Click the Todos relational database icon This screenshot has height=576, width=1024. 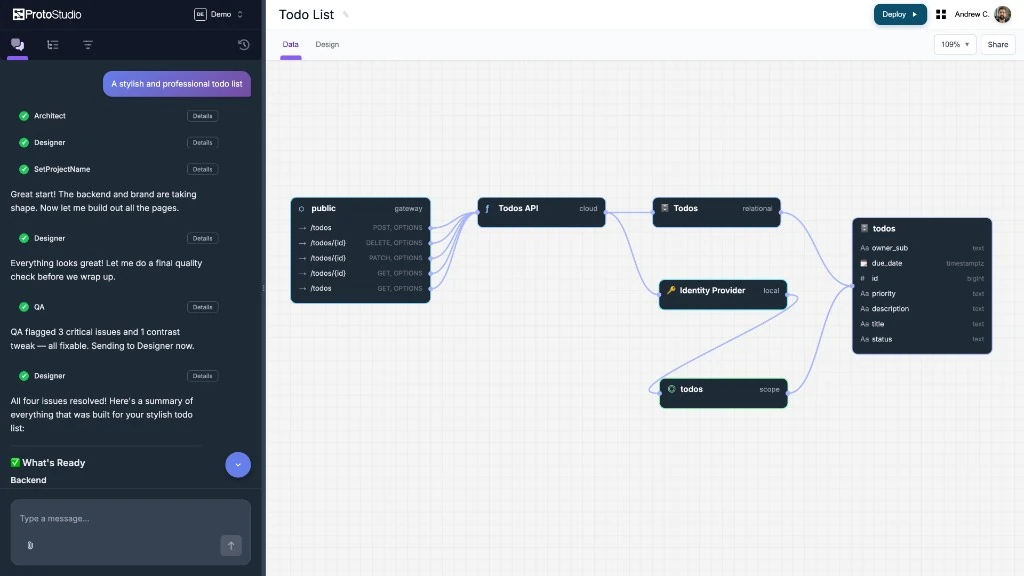[x=665, y=208]
